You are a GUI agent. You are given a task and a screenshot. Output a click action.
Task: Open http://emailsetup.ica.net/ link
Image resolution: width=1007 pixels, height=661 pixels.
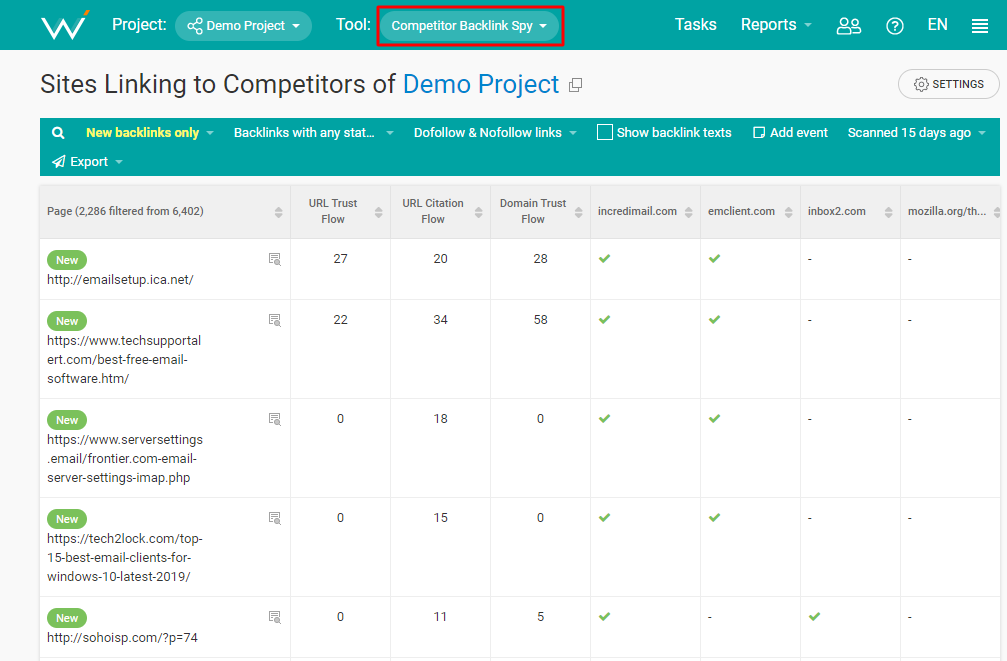[x=120, y=279]
